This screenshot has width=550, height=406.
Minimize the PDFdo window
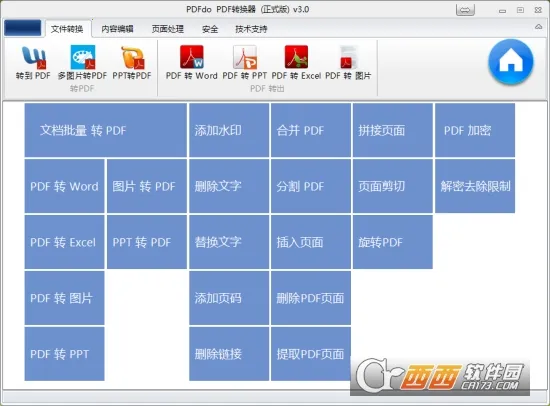point(502,11)
